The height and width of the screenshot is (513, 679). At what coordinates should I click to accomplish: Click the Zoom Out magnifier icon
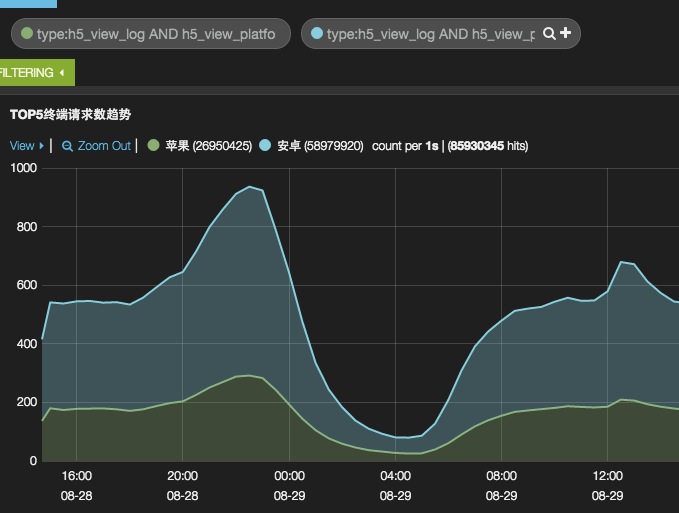[68, 146]
